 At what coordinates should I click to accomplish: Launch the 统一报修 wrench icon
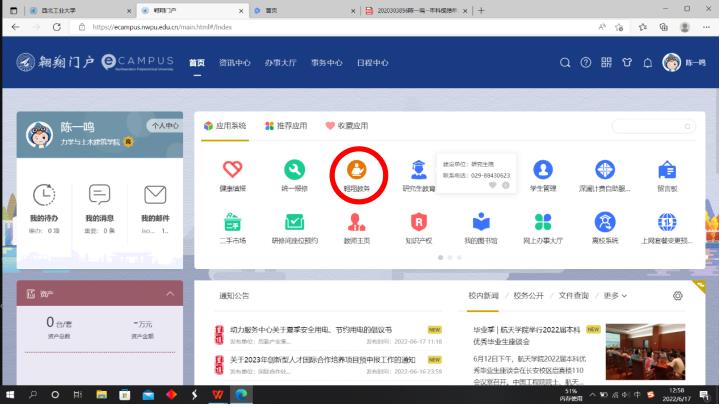click(295, 169)
